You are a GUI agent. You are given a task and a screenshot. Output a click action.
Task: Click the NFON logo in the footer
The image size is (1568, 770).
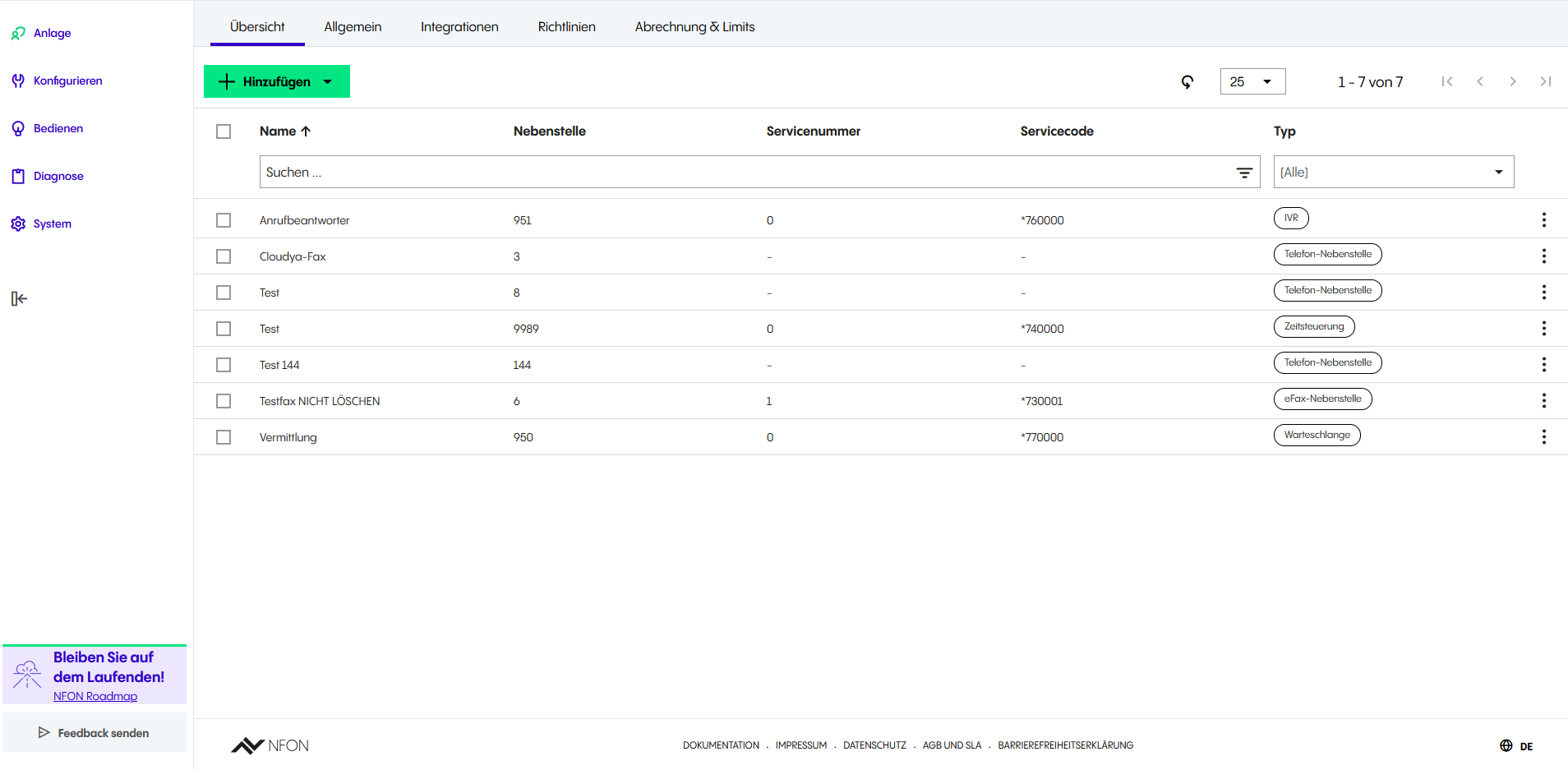270,745
